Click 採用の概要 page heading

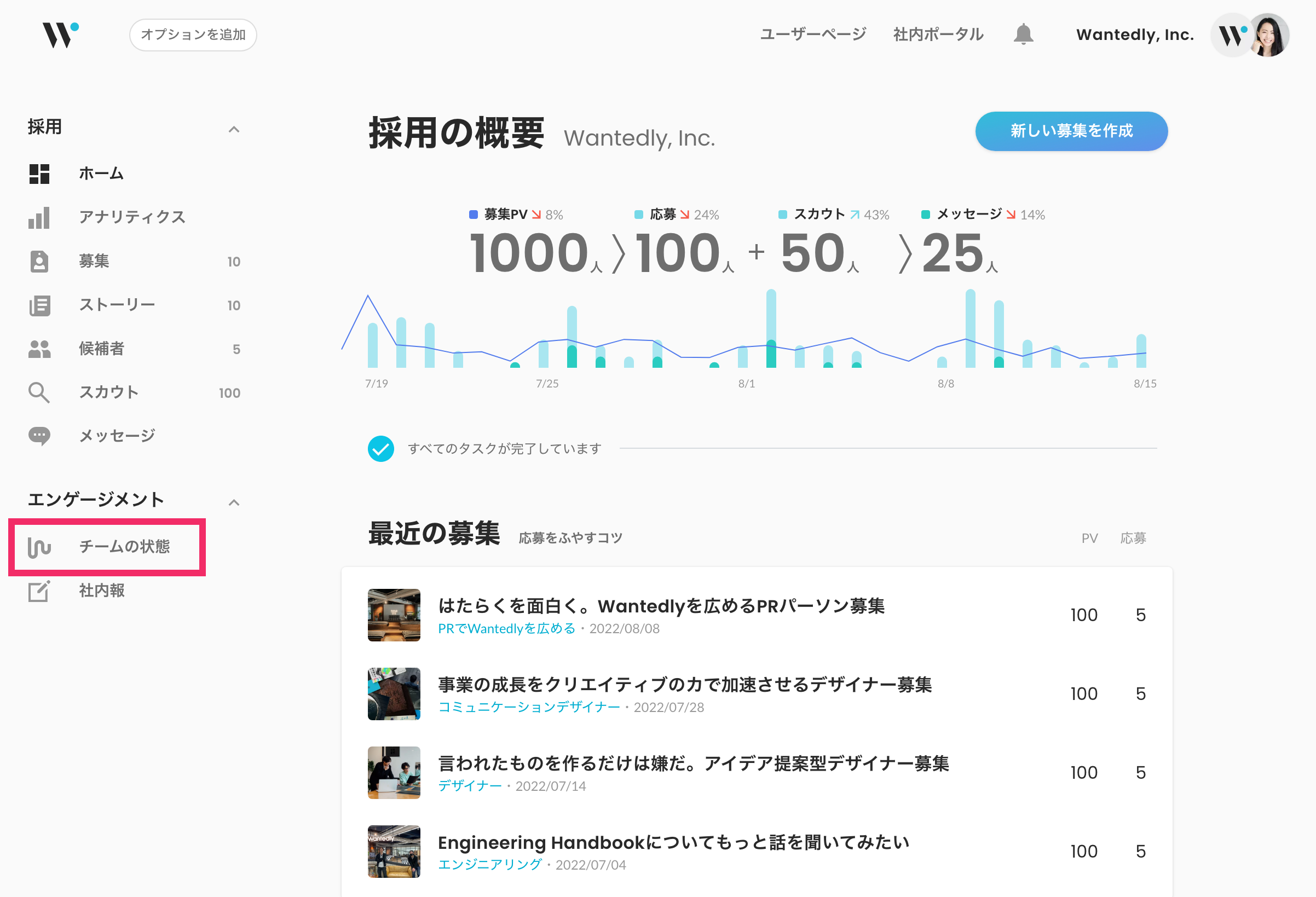click(457, 134)
